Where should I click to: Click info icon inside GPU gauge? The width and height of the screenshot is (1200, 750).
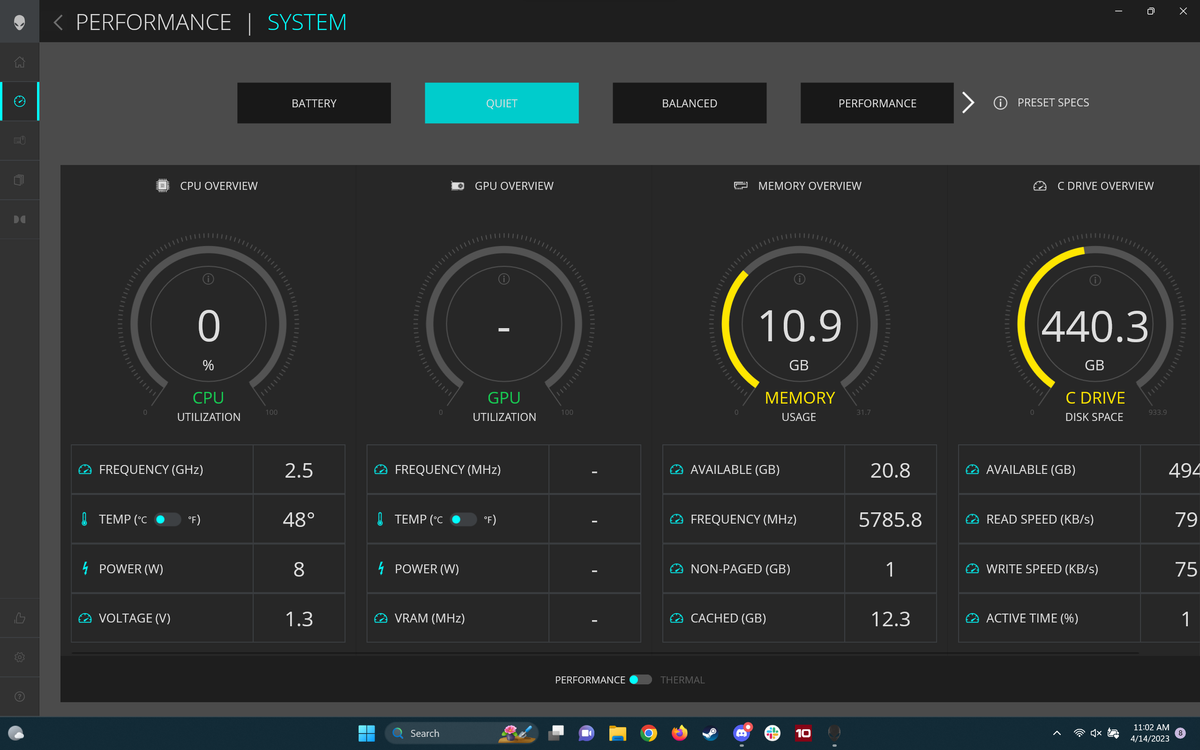click(x=504, y=279)
